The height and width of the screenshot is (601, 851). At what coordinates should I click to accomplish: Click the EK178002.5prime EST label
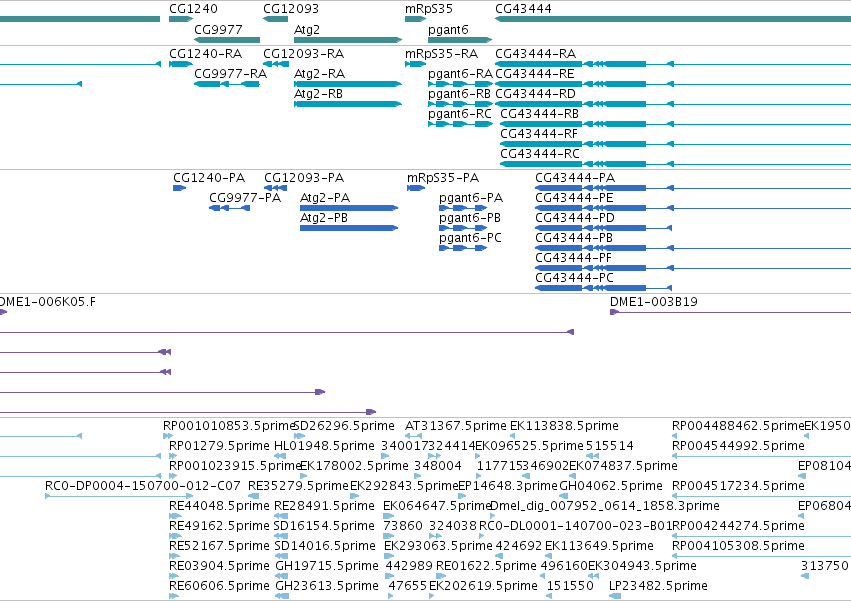354,466
